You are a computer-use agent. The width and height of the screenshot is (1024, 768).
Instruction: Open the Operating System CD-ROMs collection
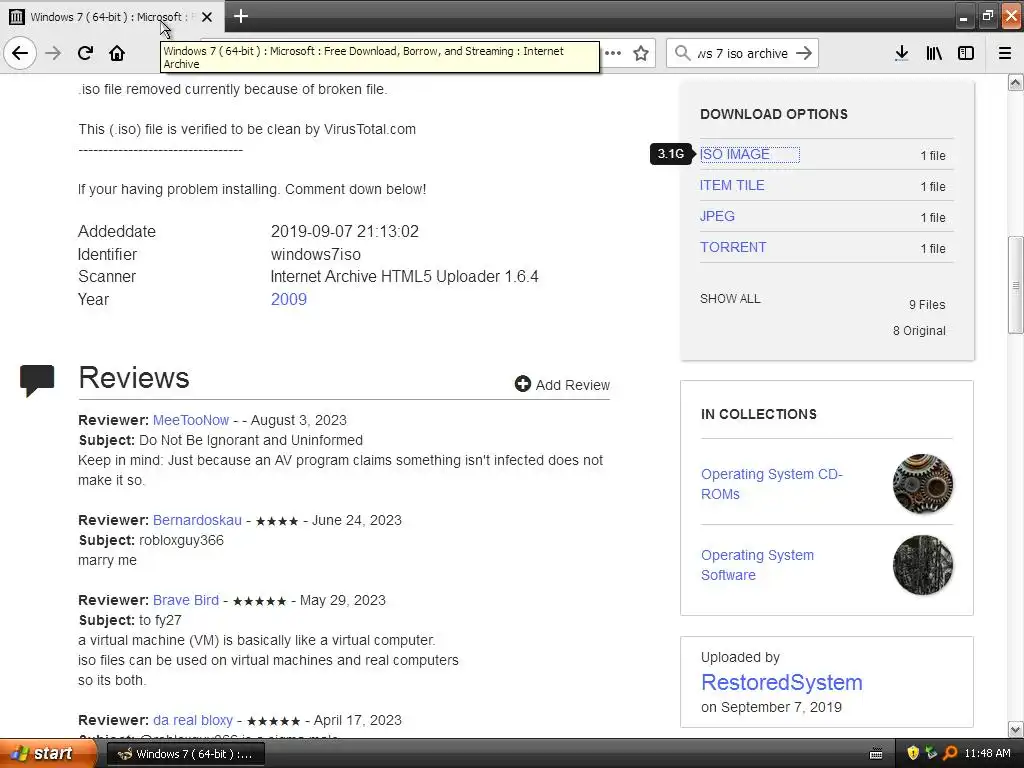tap(771, 484)
